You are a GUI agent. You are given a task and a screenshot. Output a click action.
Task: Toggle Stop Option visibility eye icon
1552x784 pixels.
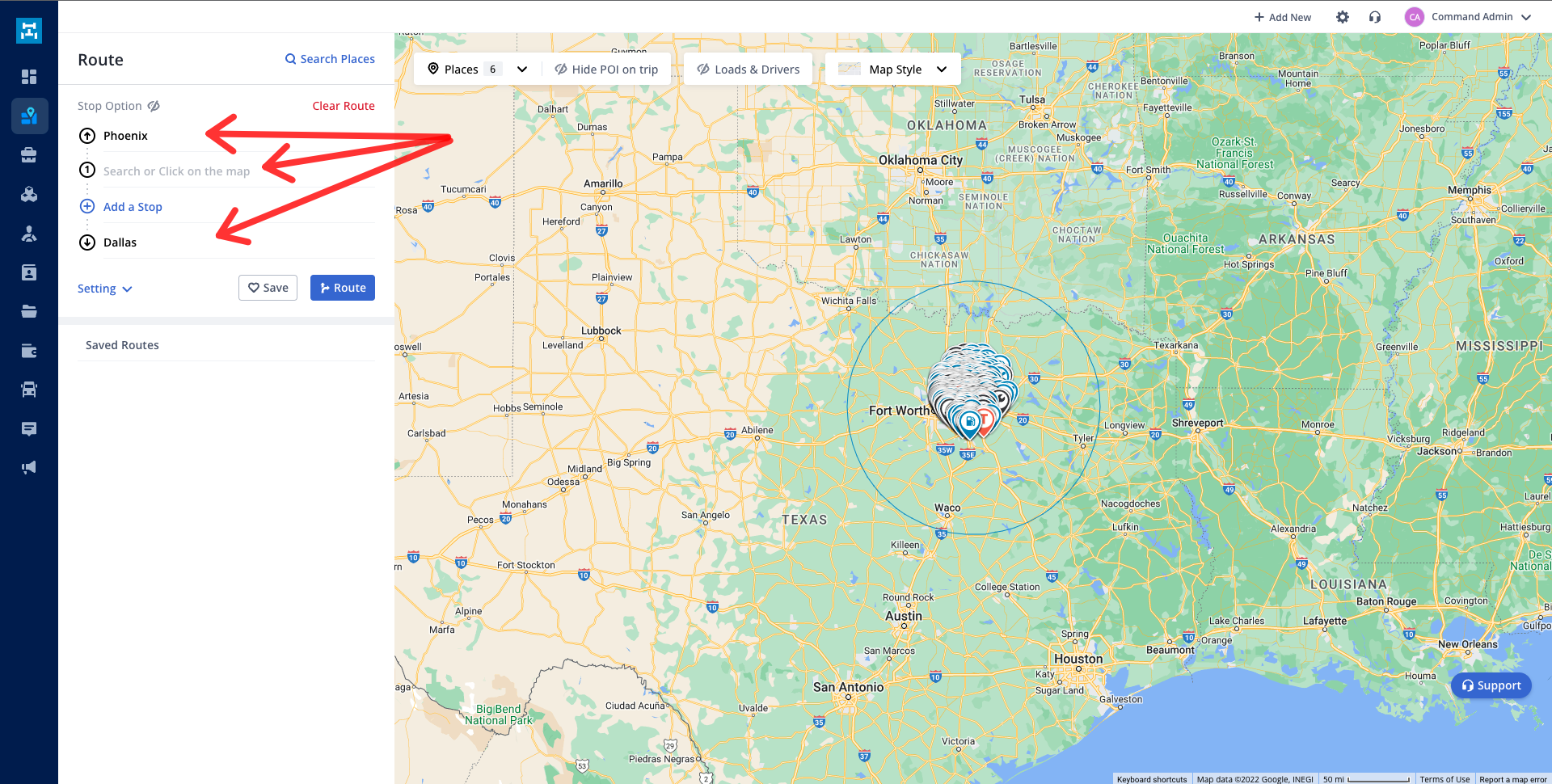coord(154,106)
